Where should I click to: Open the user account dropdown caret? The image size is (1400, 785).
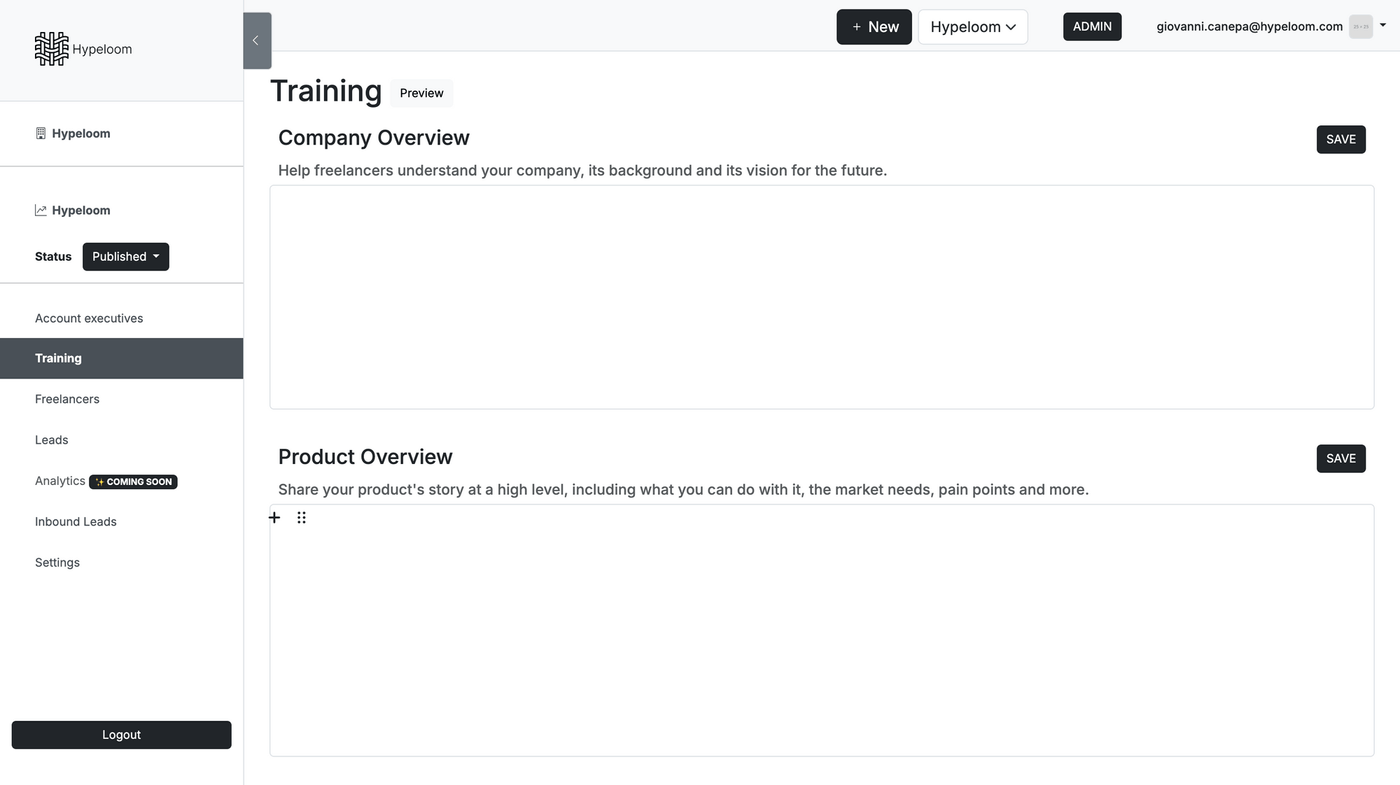click(x=1383, y=26)
